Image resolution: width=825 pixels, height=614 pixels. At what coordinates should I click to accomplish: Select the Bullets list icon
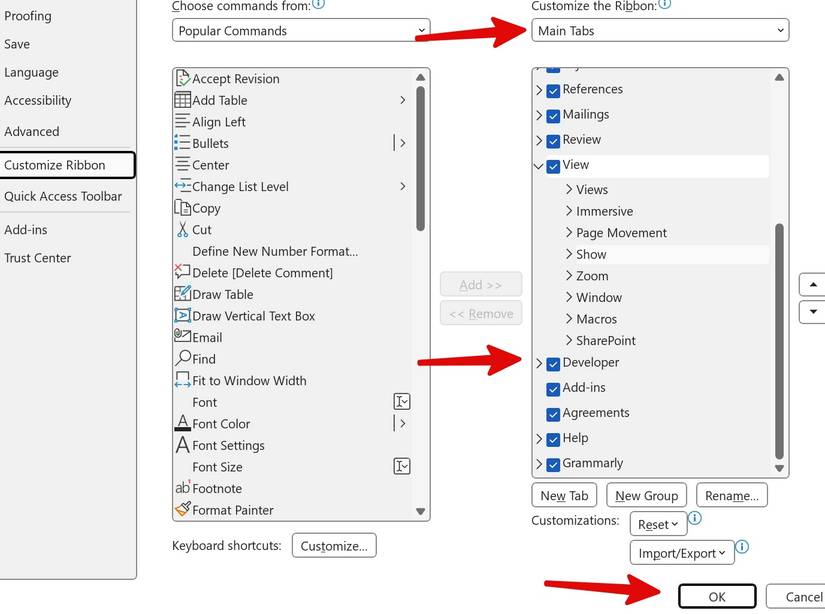click(182, 143)
